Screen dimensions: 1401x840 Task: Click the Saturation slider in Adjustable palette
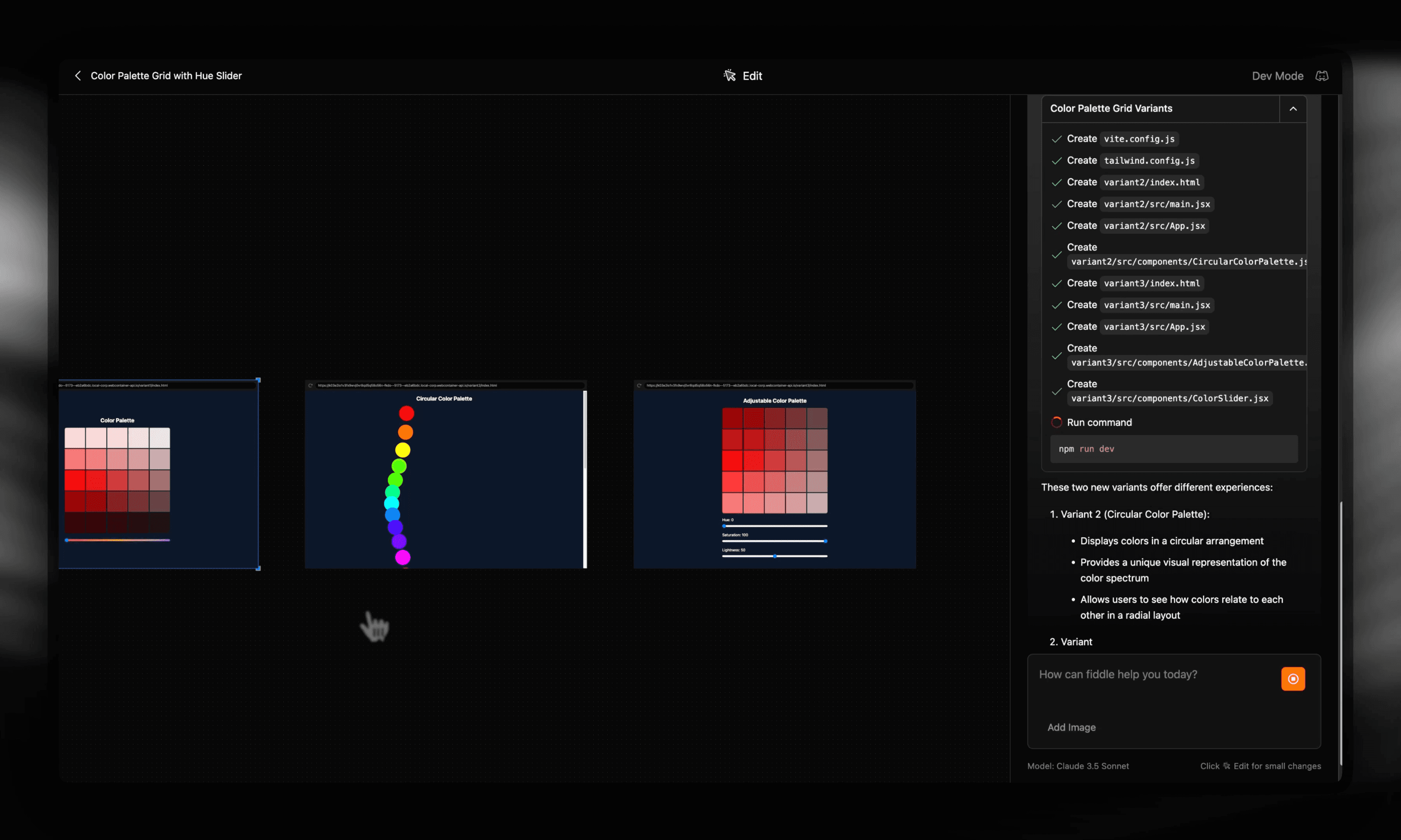[x=775, y=541]
